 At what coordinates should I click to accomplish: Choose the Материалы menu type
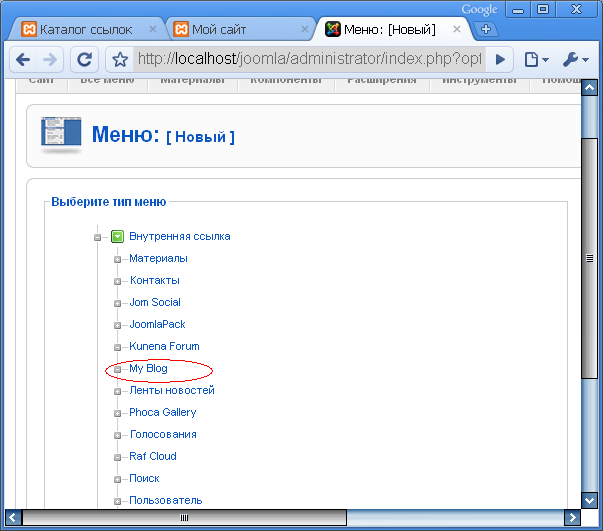(x=158, y=258)
